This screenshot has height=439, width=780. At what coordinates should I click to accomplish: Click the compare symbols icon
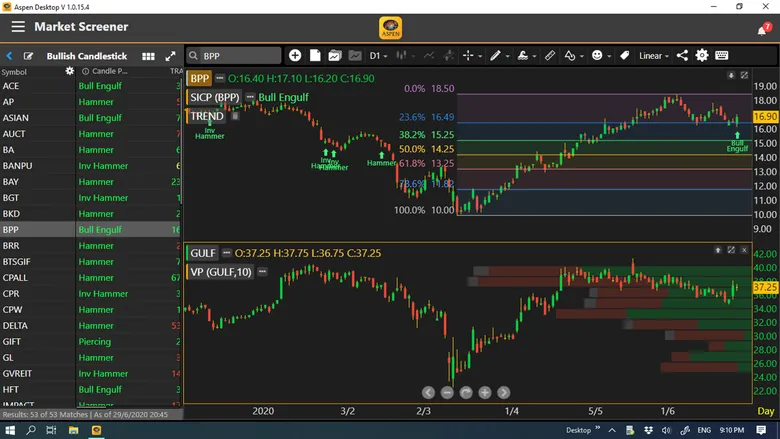449,56
